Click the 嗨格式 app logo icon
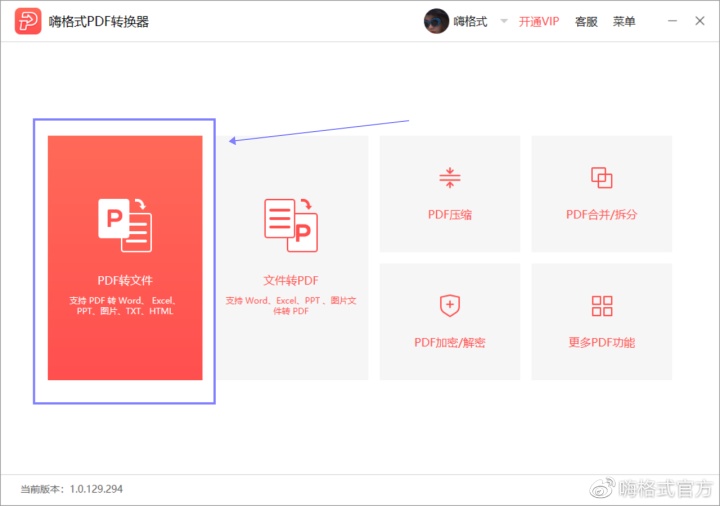Viewport: 720px width, 506px height. (x=28, y=21)
